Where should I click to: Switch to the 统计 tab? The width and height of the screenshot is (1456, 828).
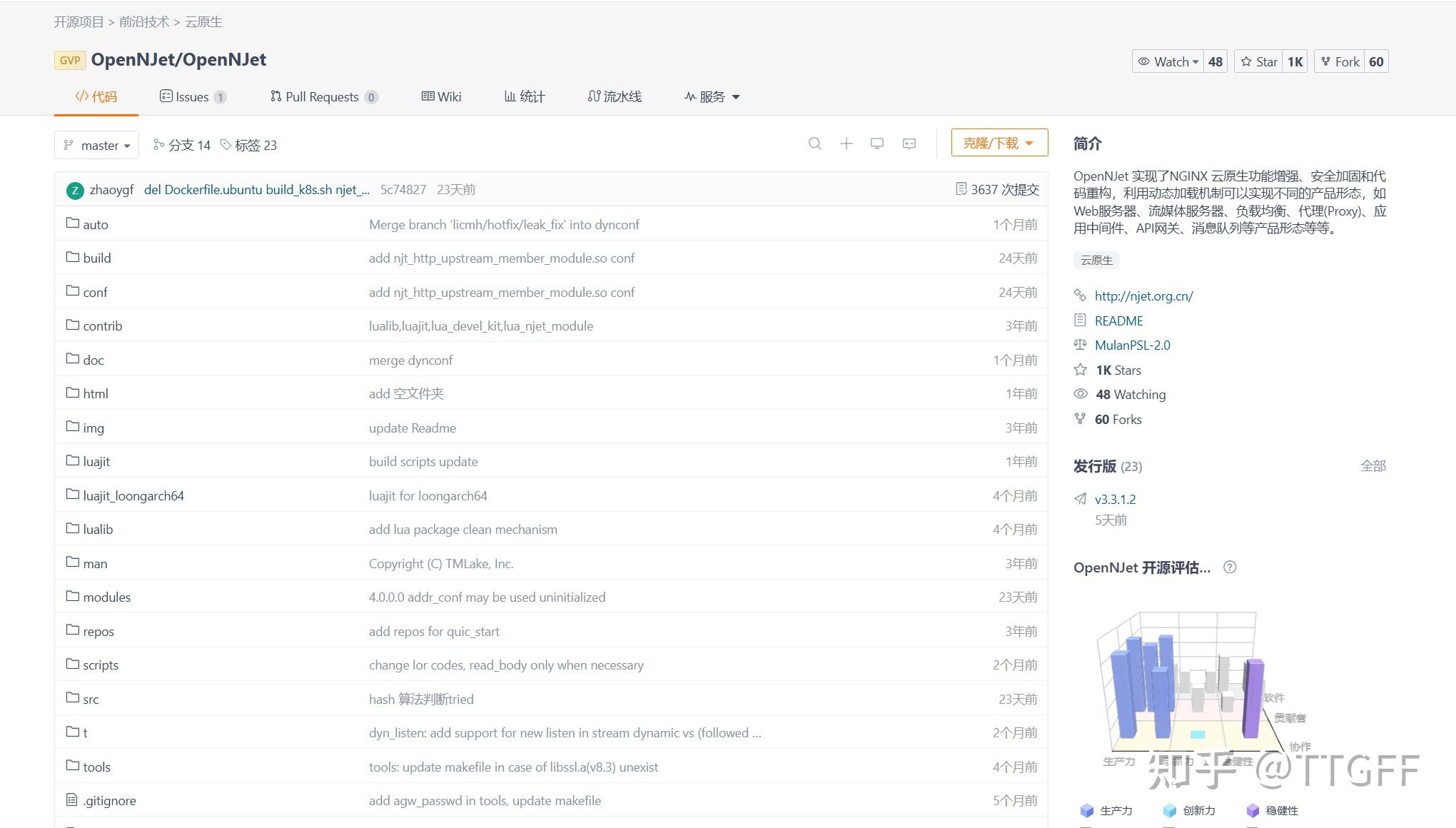click(x=525, y=96)
